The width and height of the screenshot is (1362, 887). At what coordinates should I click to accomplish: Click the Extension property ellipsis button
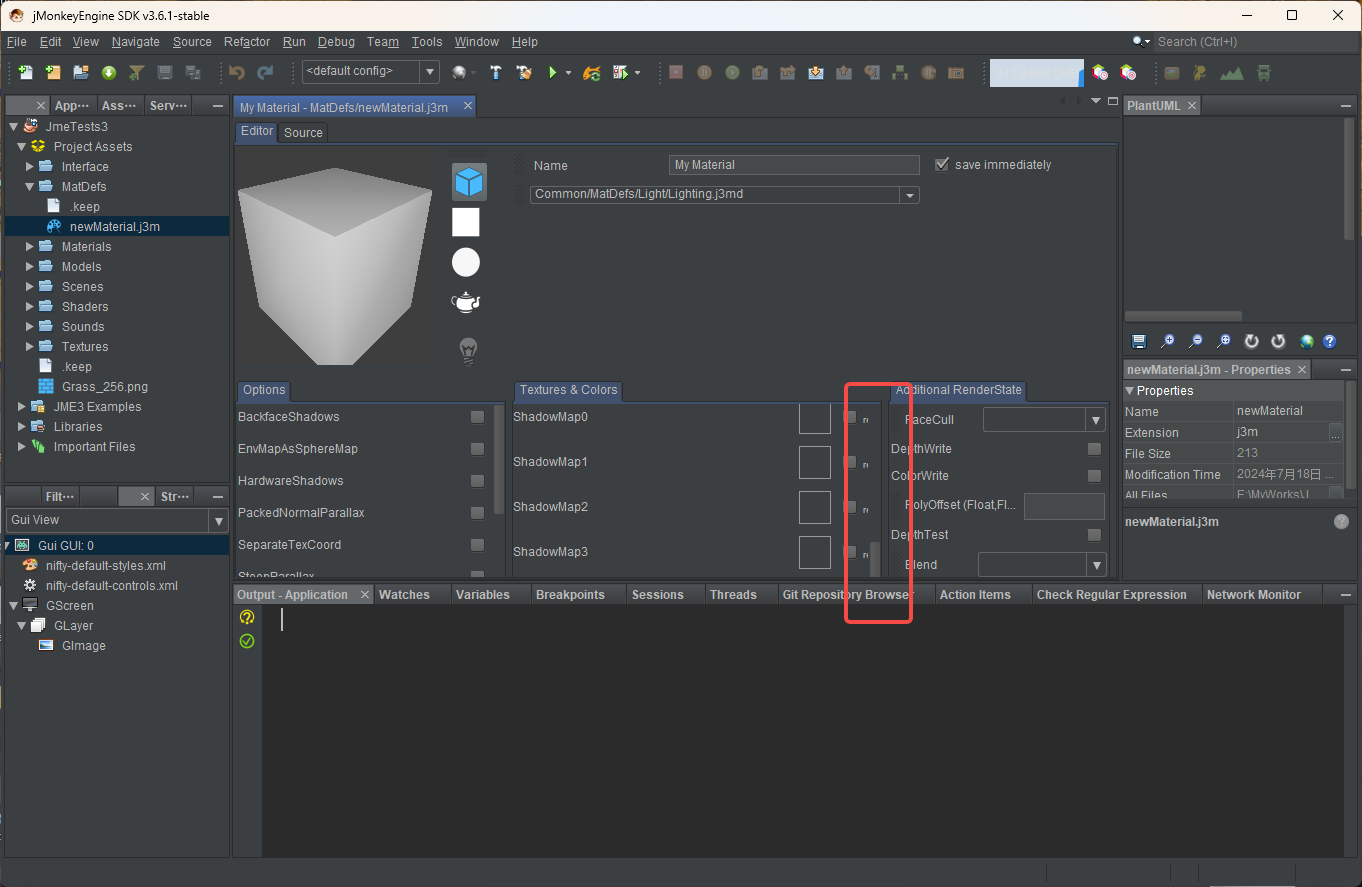pyautogui.click(x=1336, y=433)
